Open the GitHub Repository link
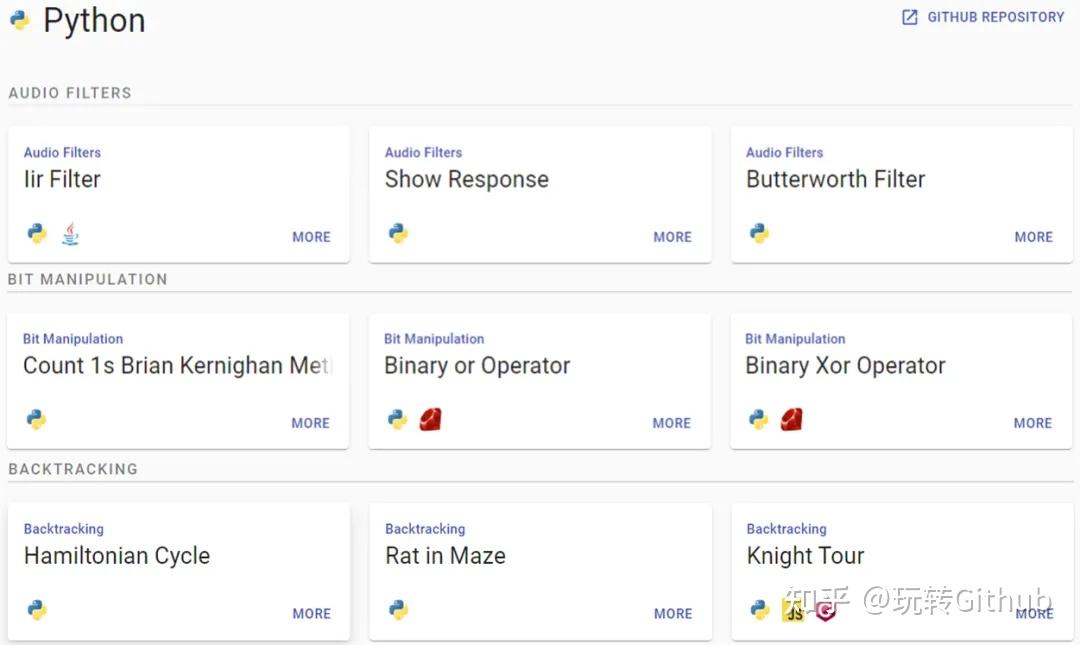 983,17
